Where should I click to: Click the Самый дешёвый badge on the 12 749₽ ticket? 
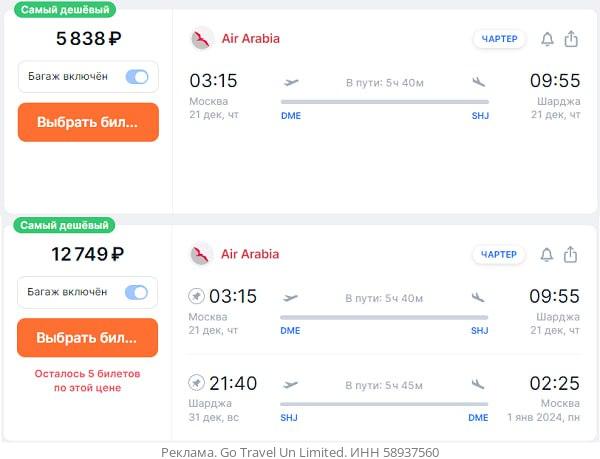click(64, 225)
